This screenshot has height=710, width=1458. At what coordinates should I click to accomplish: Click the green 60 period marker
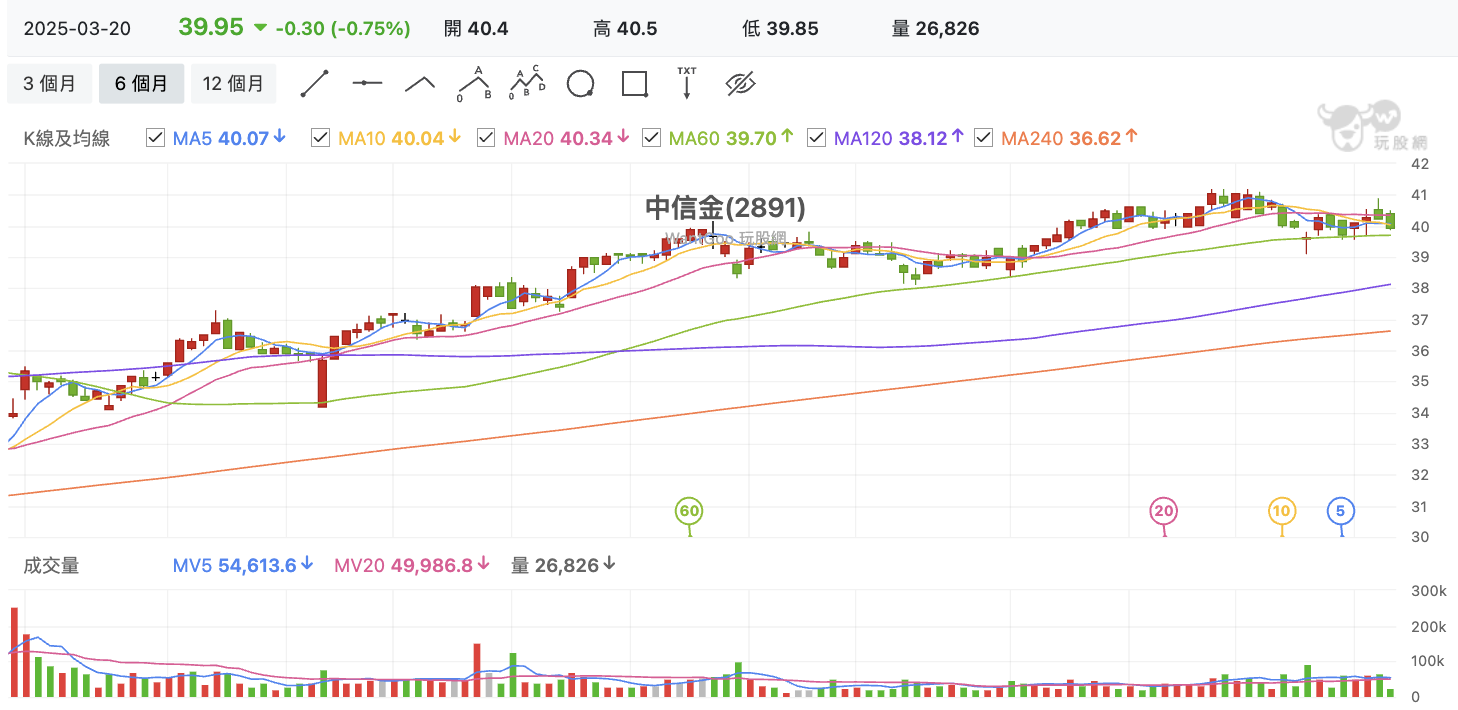click(689, 511)
